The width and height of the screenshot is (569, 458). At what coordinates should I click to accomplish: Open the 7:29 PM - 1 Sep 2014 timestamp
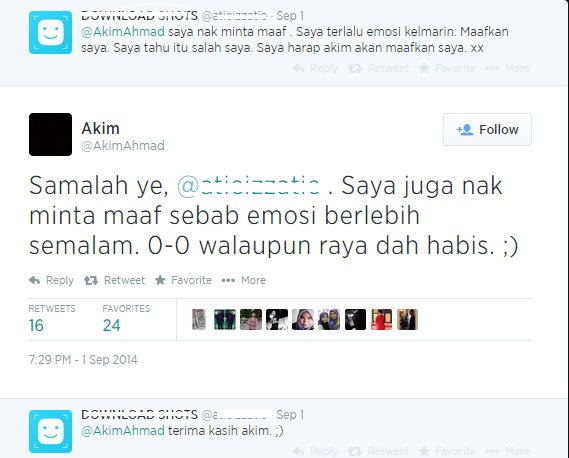[x=83, y=360]
